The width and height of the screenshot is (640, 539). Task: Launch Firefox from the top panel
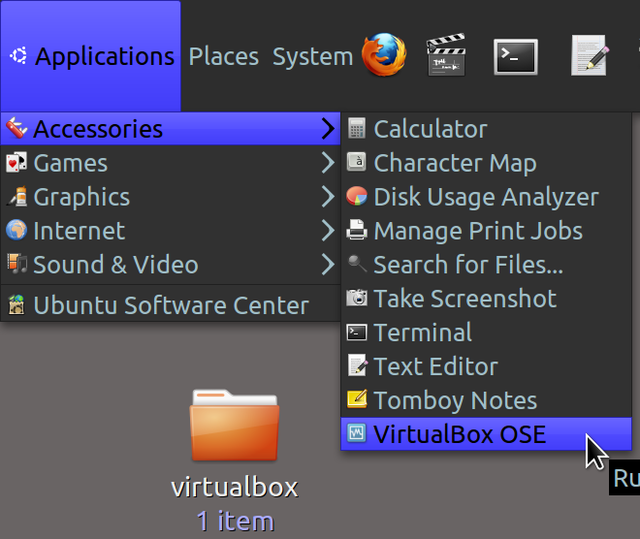[384, 55]
